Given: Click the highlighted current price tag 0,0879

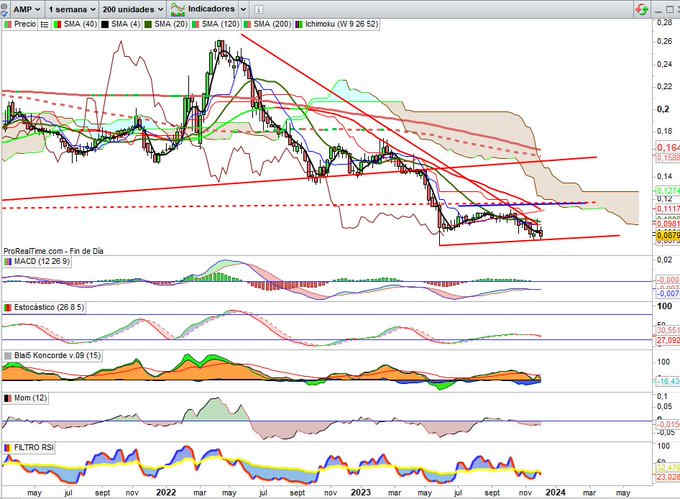Looking at the screenshot, I should coord(667,236).
